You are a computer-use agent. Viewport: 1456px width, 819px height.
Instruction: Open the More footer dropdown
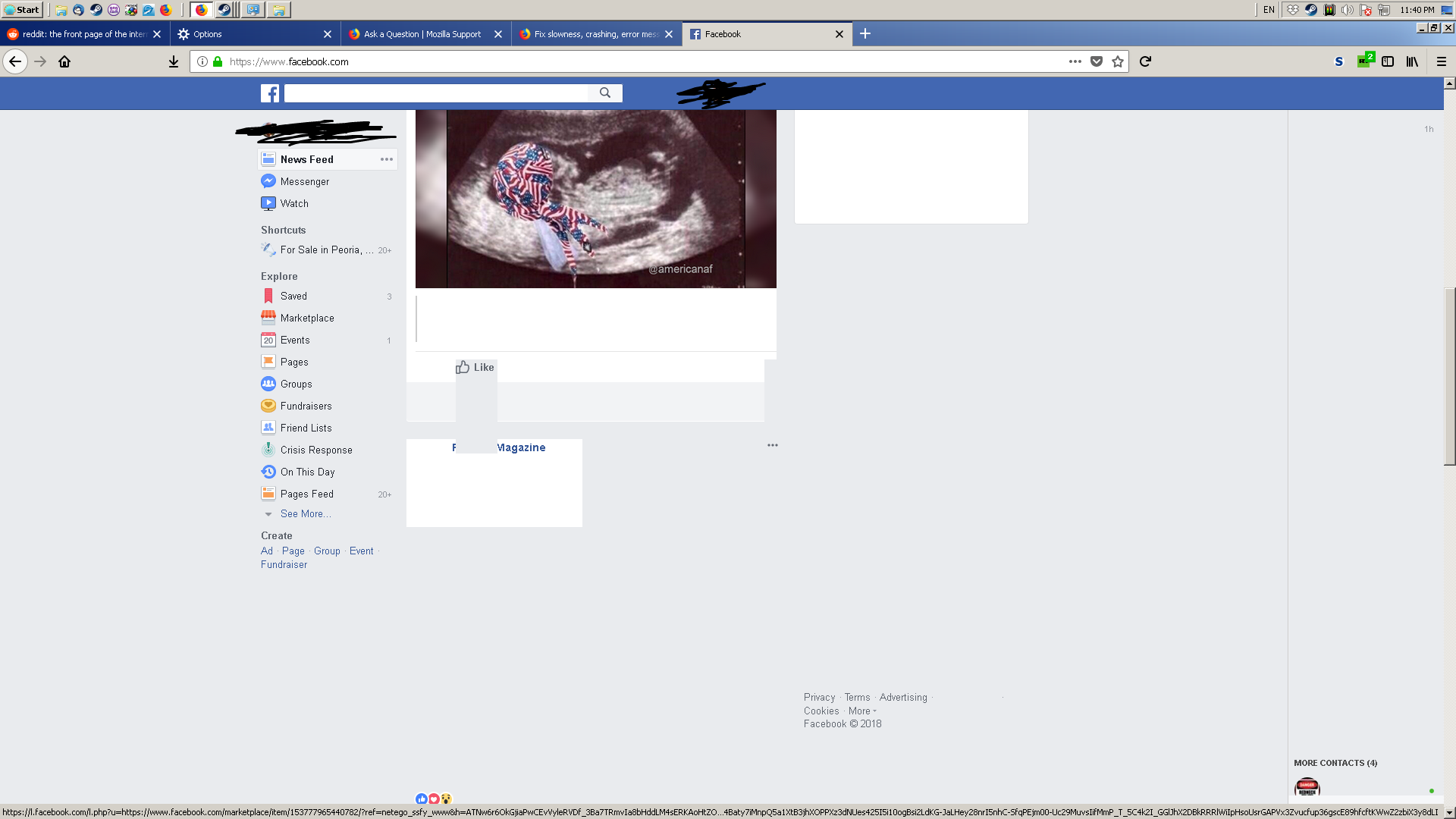(x=861, y=711)
